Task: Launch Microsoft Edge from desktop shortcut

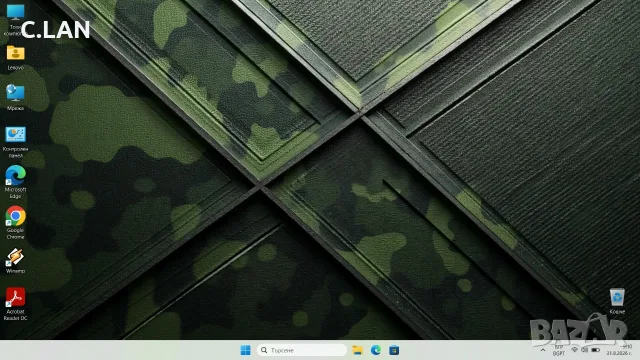Action: pyautogui.click(x=16, y=182)
